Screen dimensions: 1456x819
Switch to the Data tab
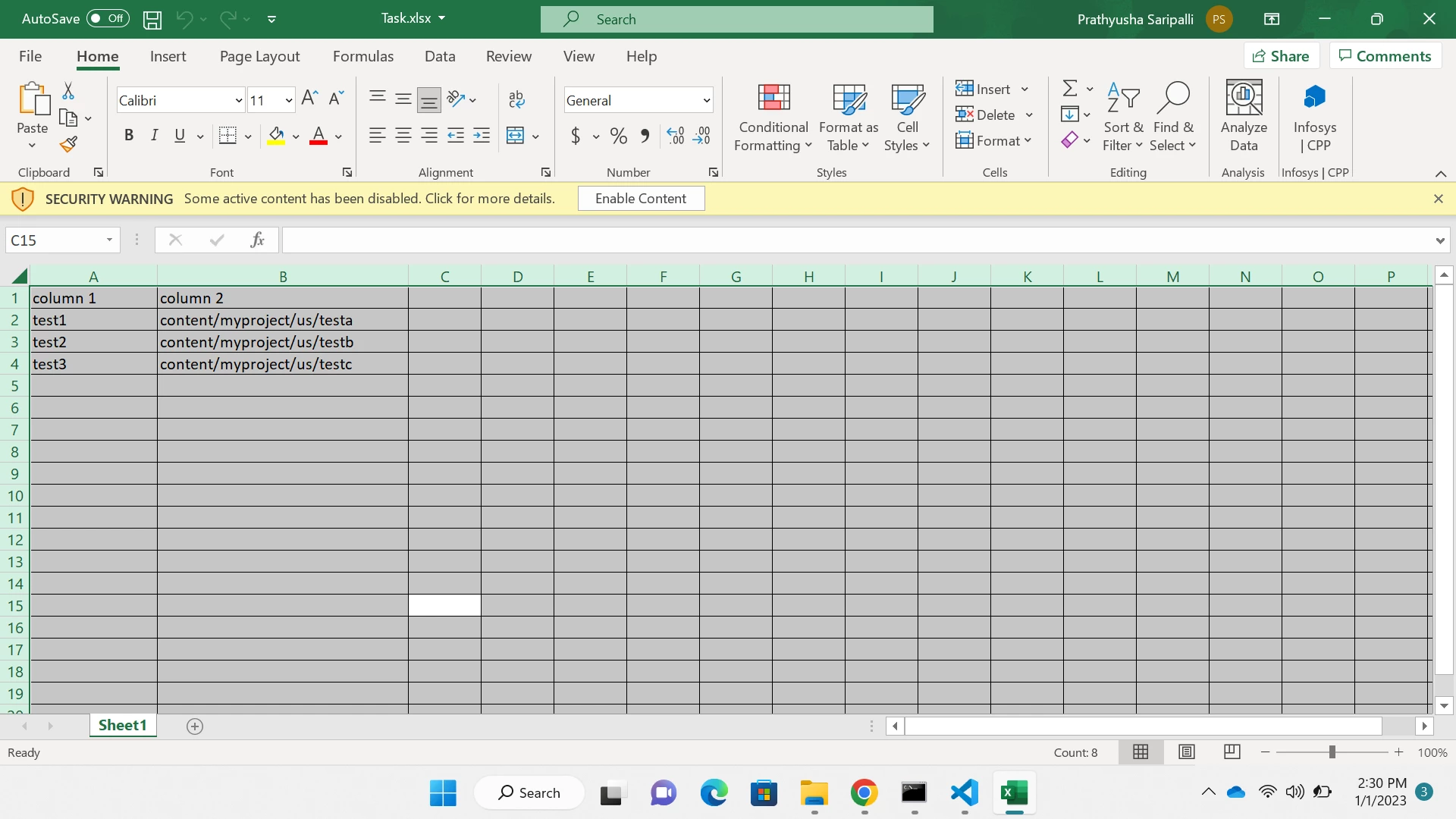pyautogui.click(x=440, y=56)
